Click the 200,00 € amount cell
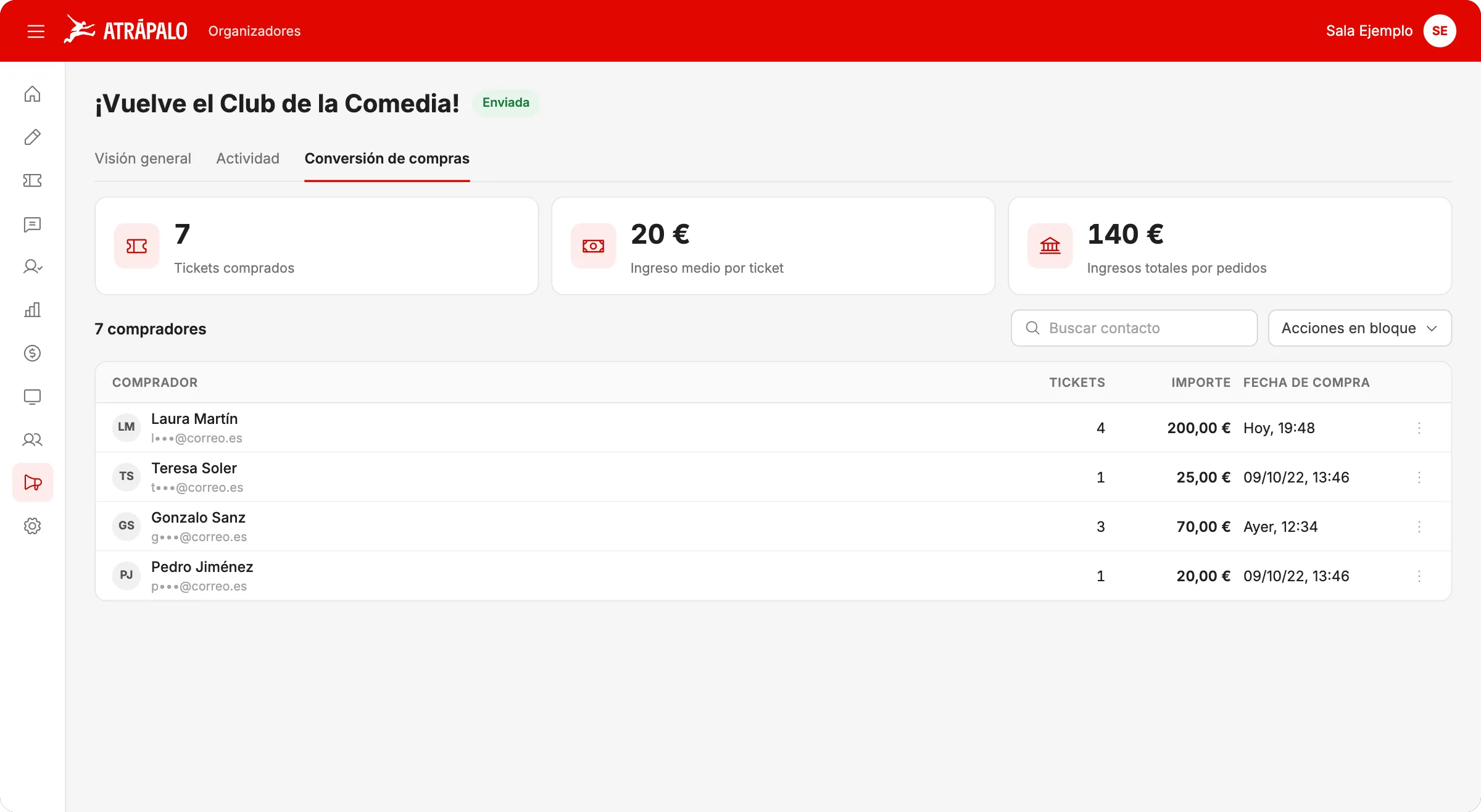The width and height of the screenshot is (1481, 812). point(1198,428)
